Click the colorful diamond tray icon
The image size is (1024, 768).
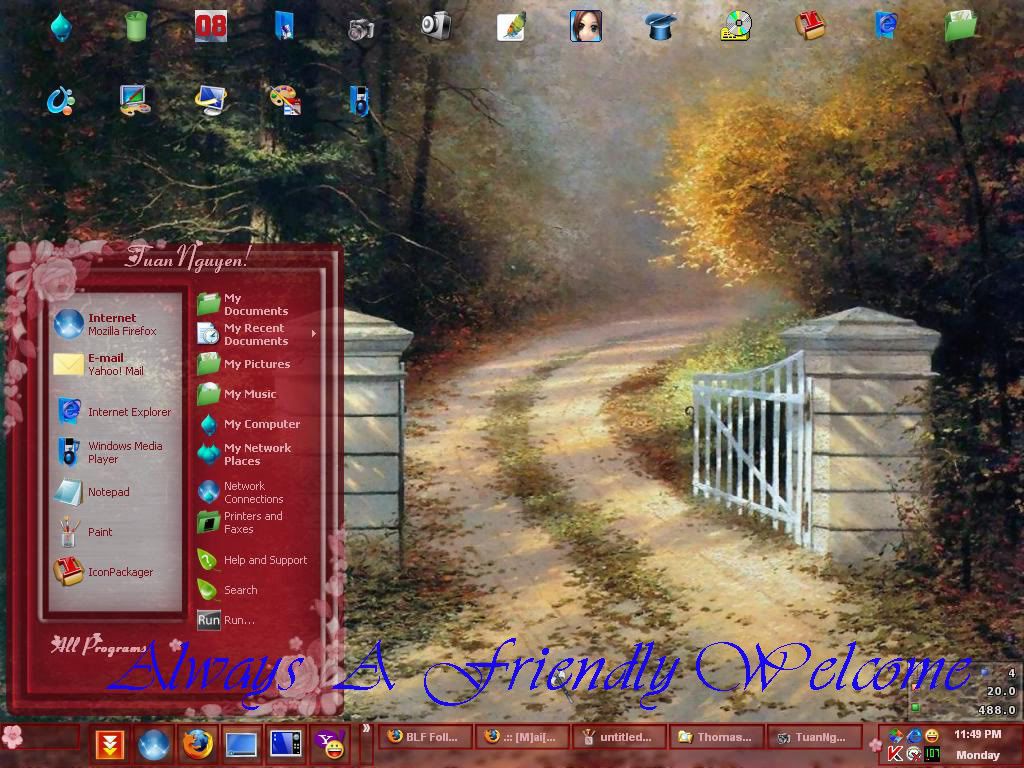[895, 735]
